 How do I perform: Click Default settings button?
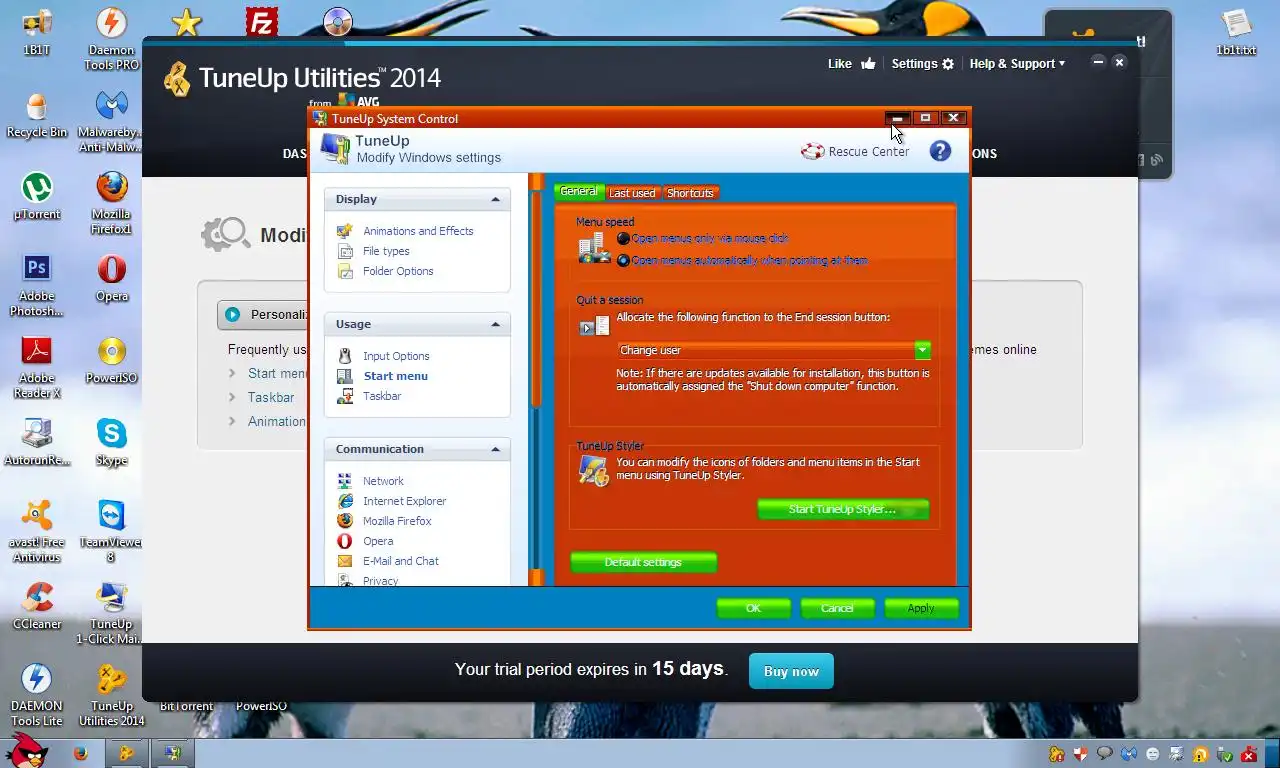click(643, 562)
